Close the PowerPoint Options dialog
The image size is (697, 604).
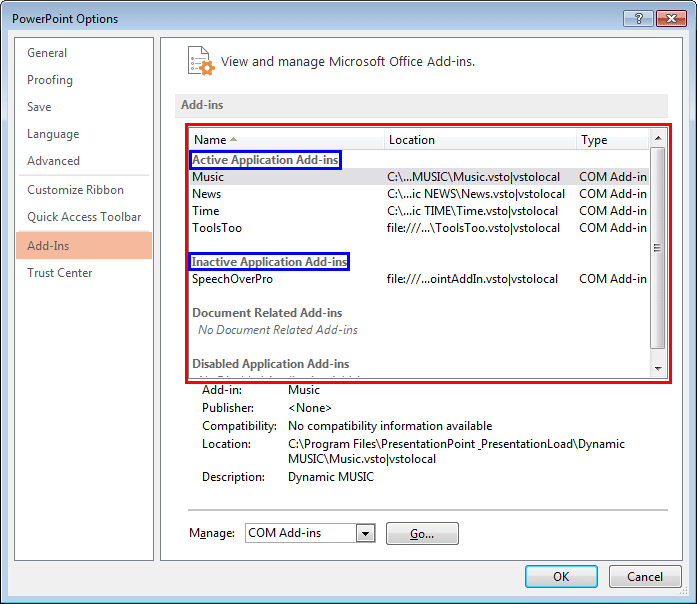tap(671, 19)
